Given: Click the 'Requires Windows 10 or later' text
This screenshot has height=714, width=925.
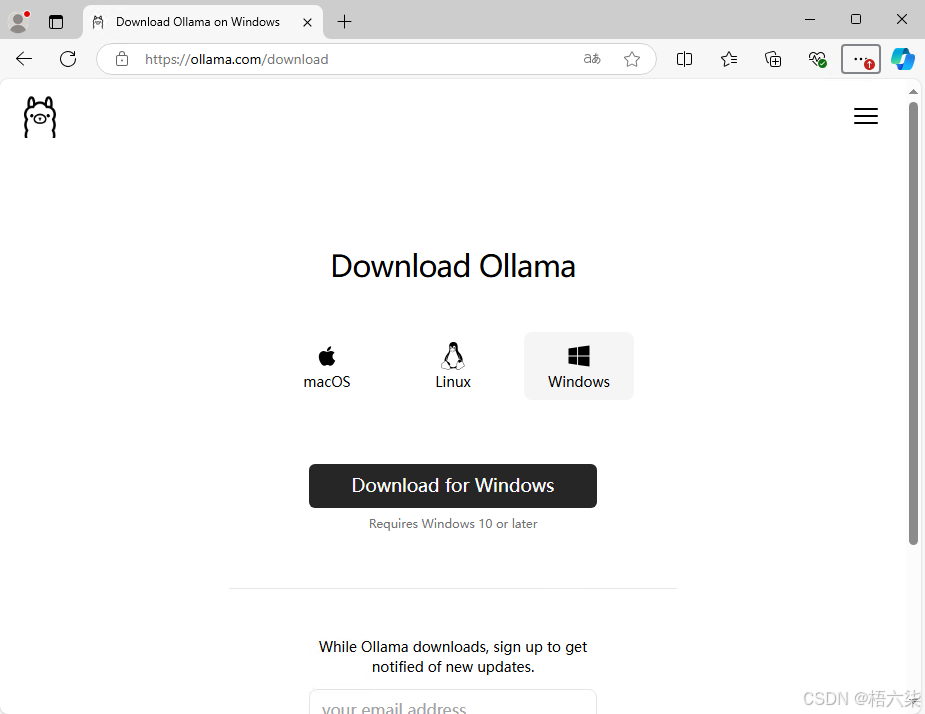Looking at the screenshot, I should click(x=452, y=524).
